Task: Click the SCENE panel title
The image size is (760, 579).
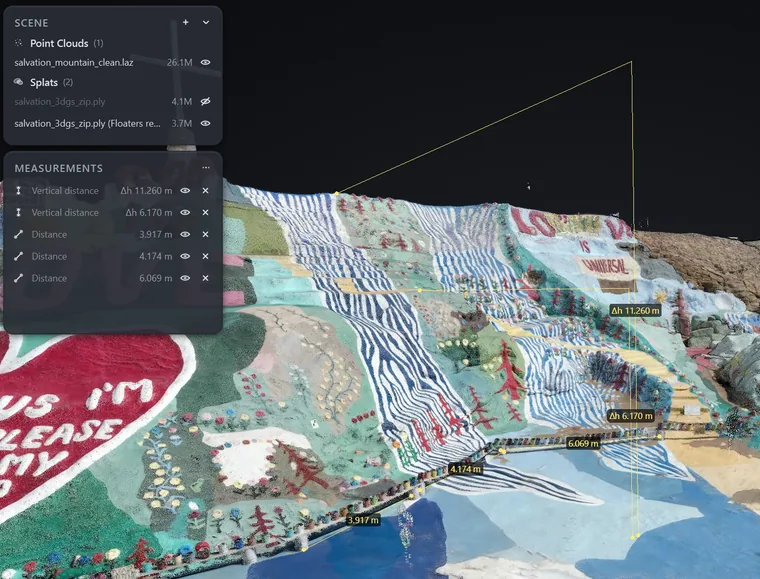Action: point(31,23)
